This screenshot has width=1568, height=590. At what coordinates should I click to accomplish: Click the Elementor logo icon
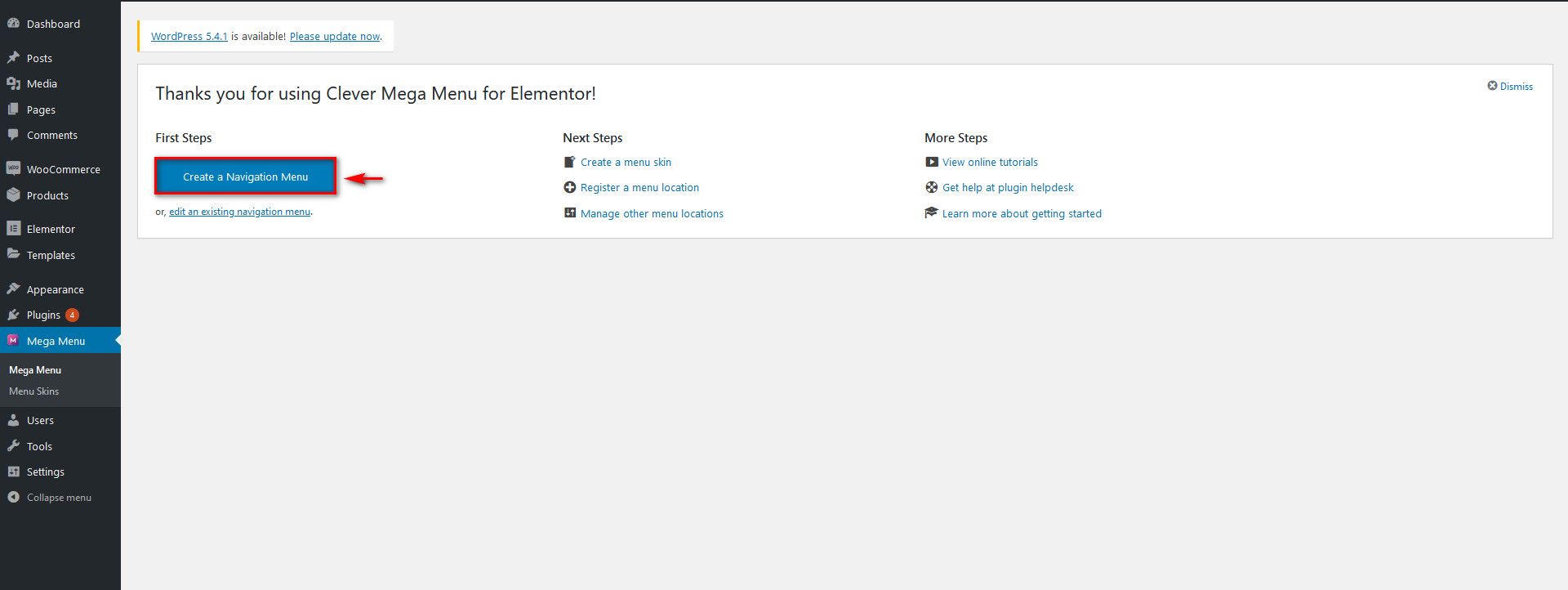(13, 229)
